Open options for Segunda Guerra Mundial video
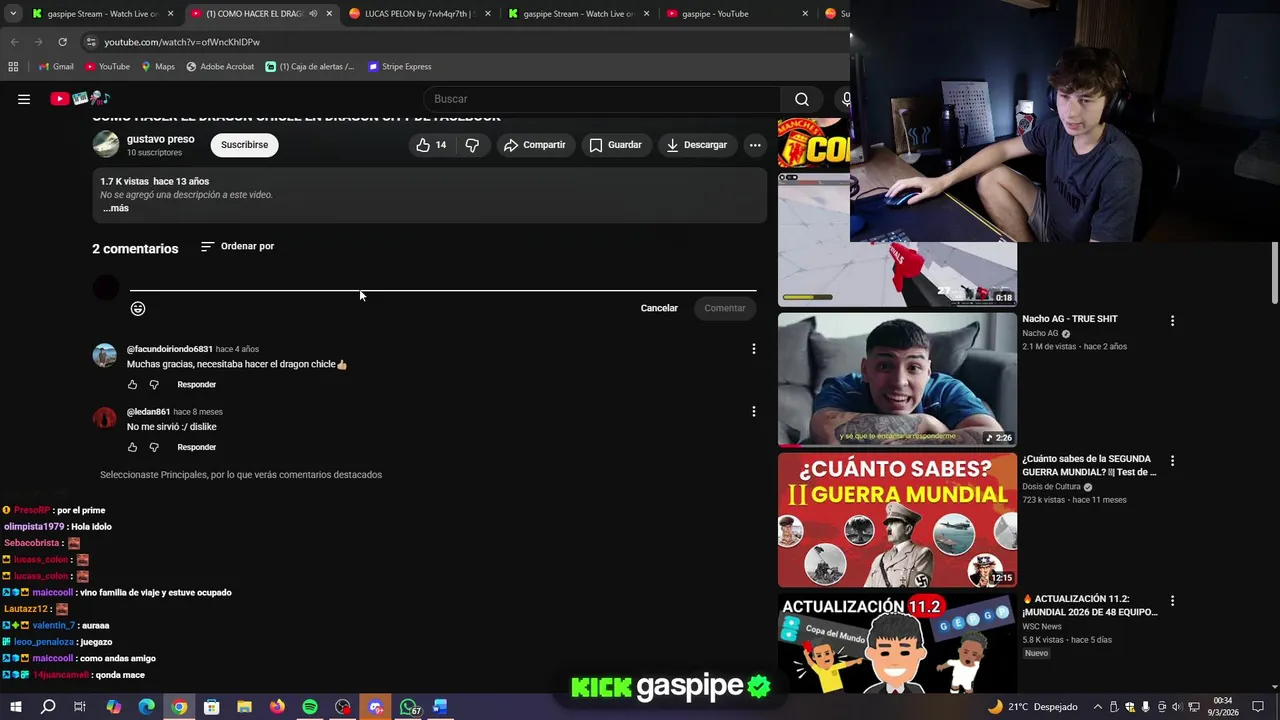1280x720 pixels. 1172,461
